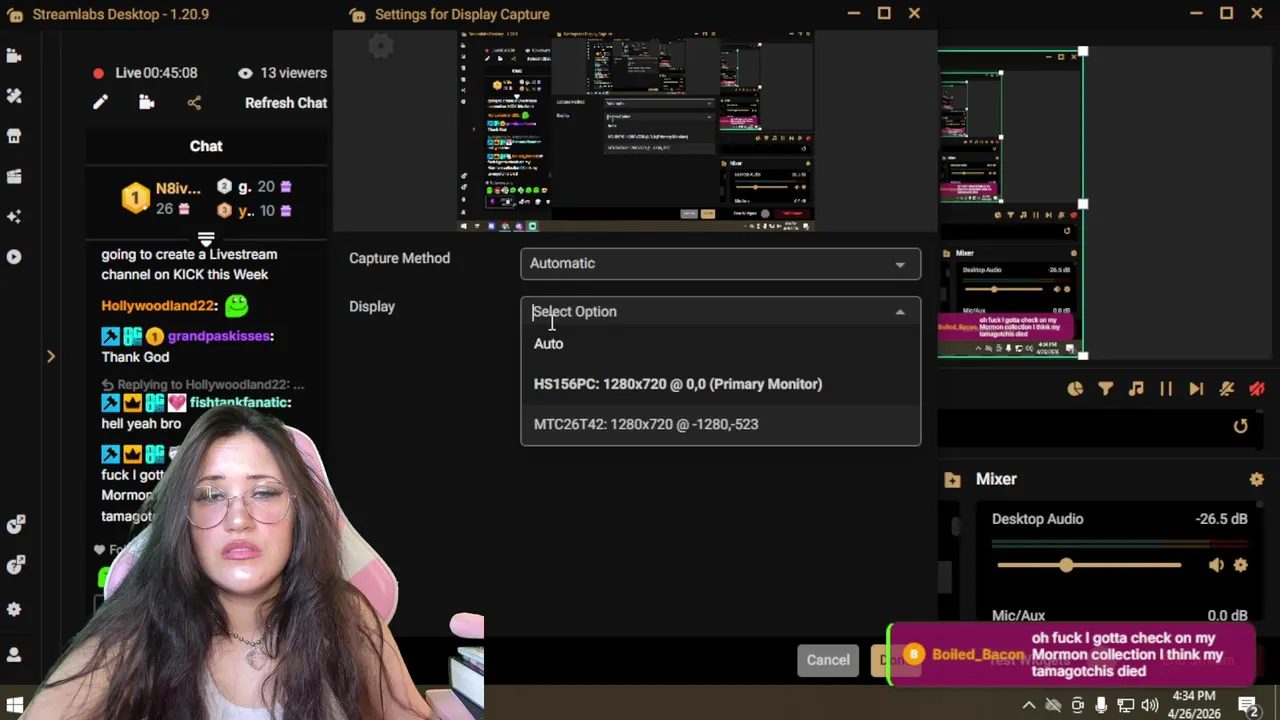Viewport: 1280px width, 720px height.
Task: Choose the Auto display option
Action: point(720,344)
